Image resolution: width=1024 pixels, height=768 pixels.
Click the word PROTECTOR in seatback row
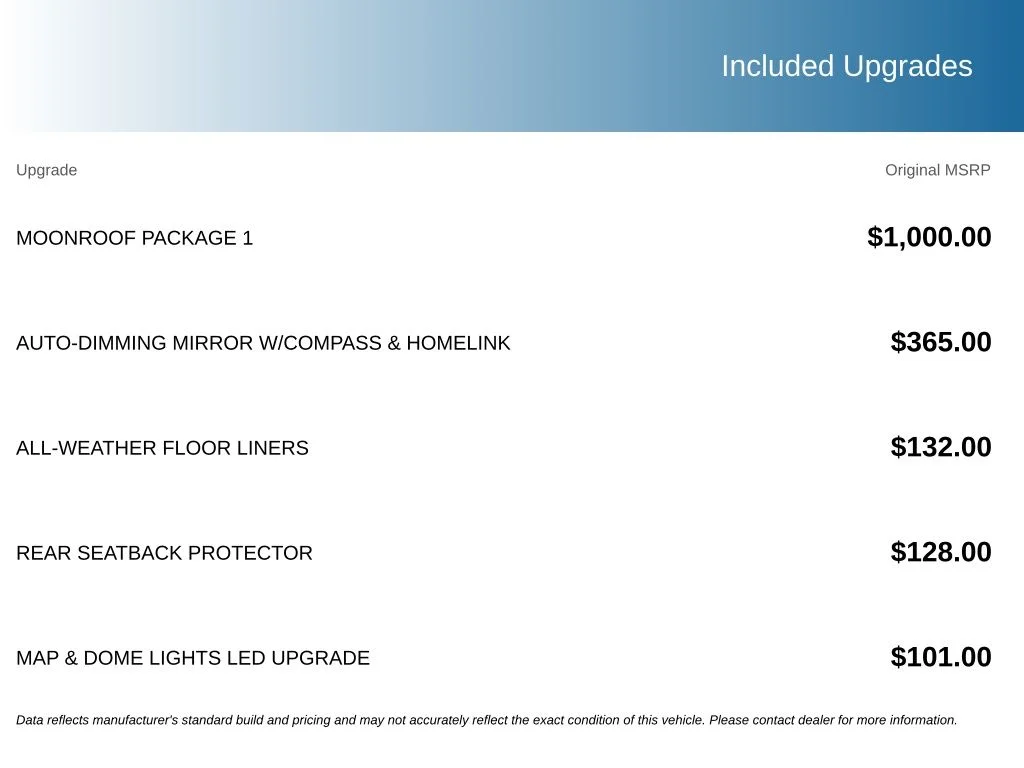point(250,553)
